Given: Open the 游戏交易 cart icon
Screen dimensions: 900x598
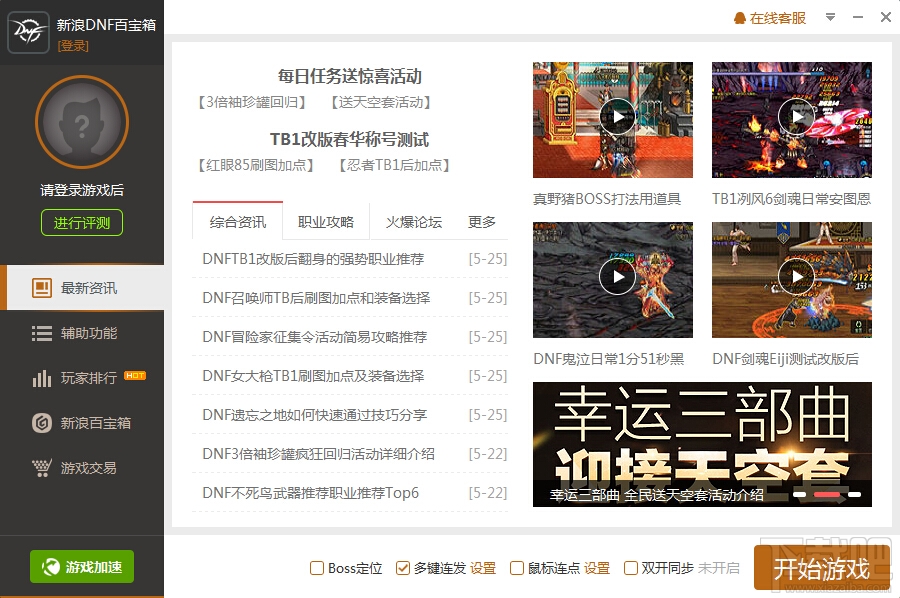Looking at the screenshot, I should [41, 468].
